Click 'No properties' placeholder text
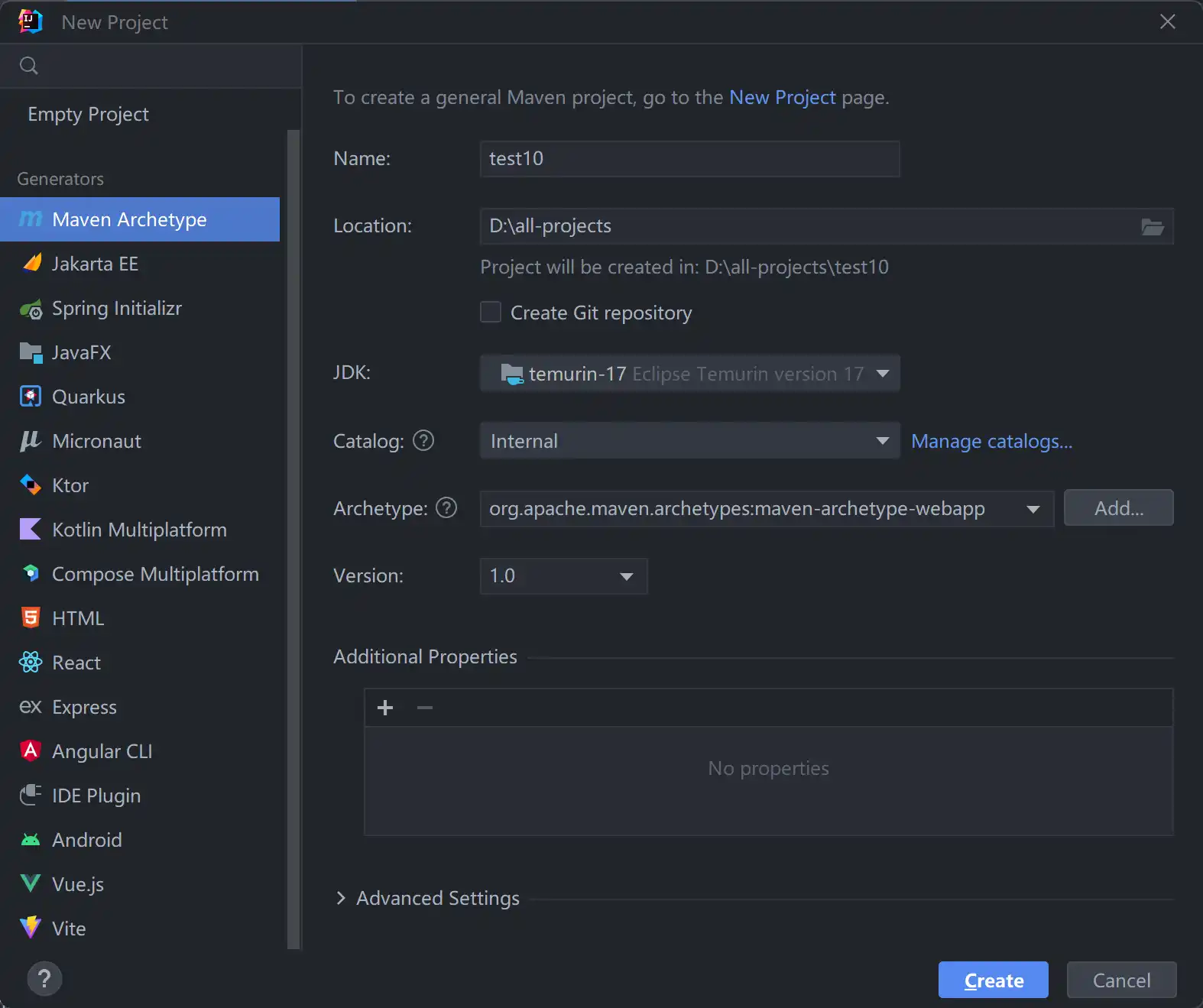Image resolution: width=1203 pixels, height=1008 pixels. coord(768,768)
